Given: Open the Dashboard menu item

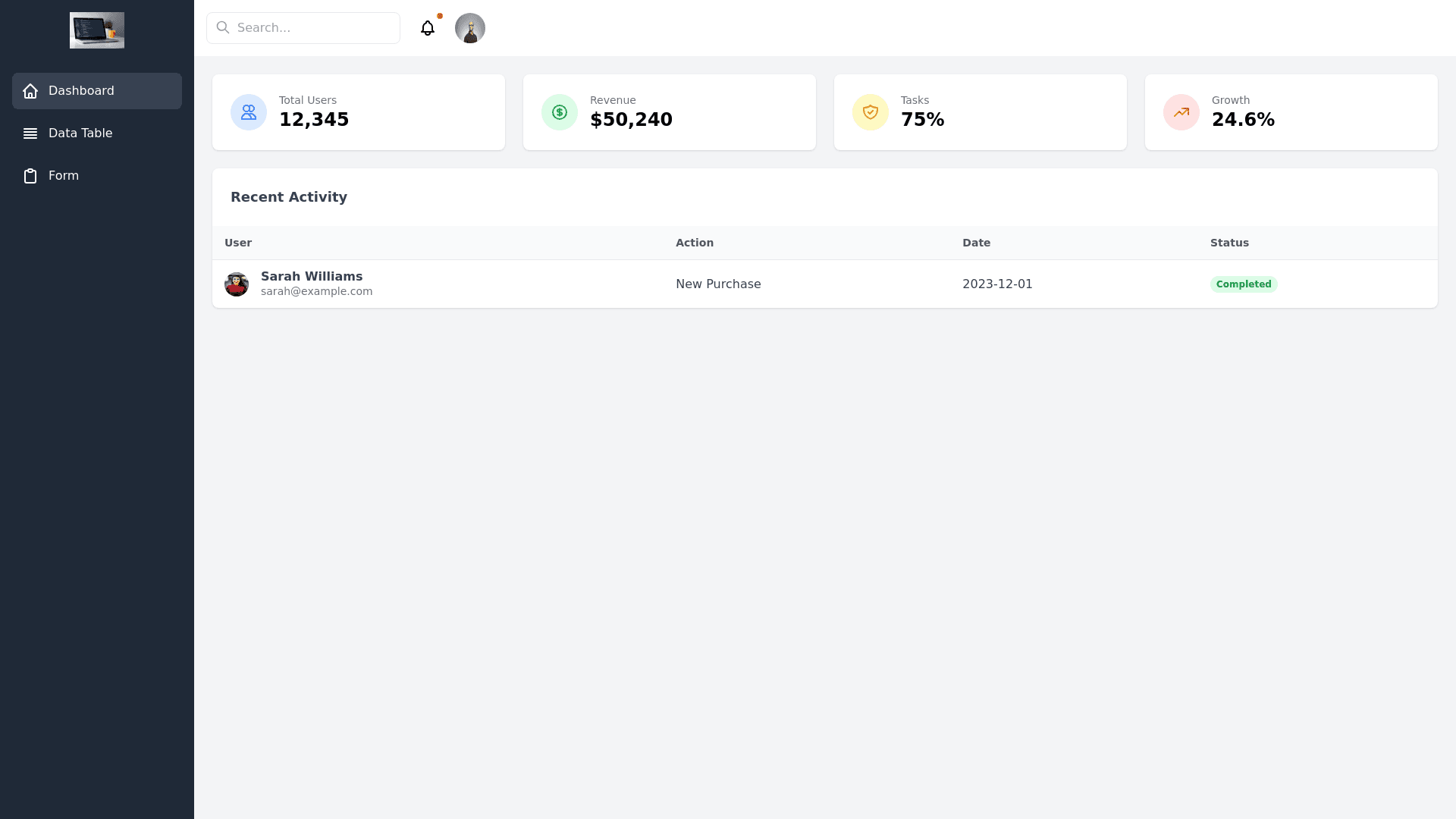Looking at the screenshot, I should click(x=97, y=91).
